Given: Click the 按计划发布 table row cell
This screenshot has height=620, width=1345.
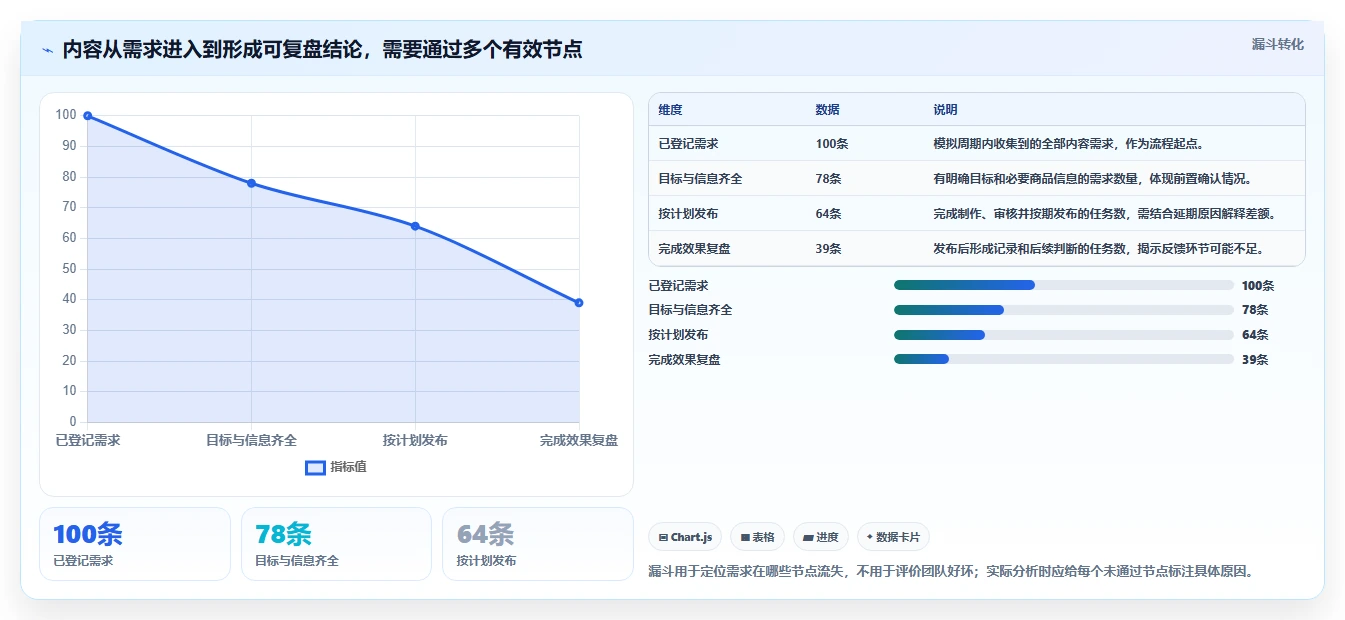Looking at the screenshot, I should point(689,214).
